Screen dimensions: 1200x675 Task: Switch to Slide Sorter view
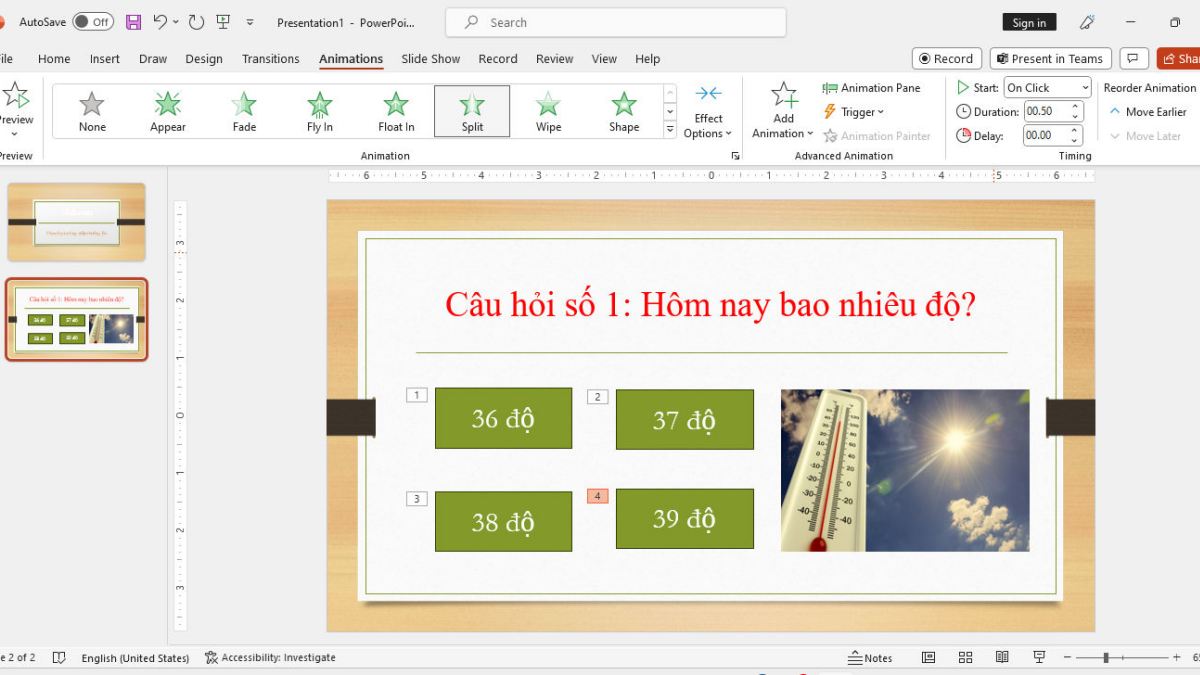pos(965,657)
